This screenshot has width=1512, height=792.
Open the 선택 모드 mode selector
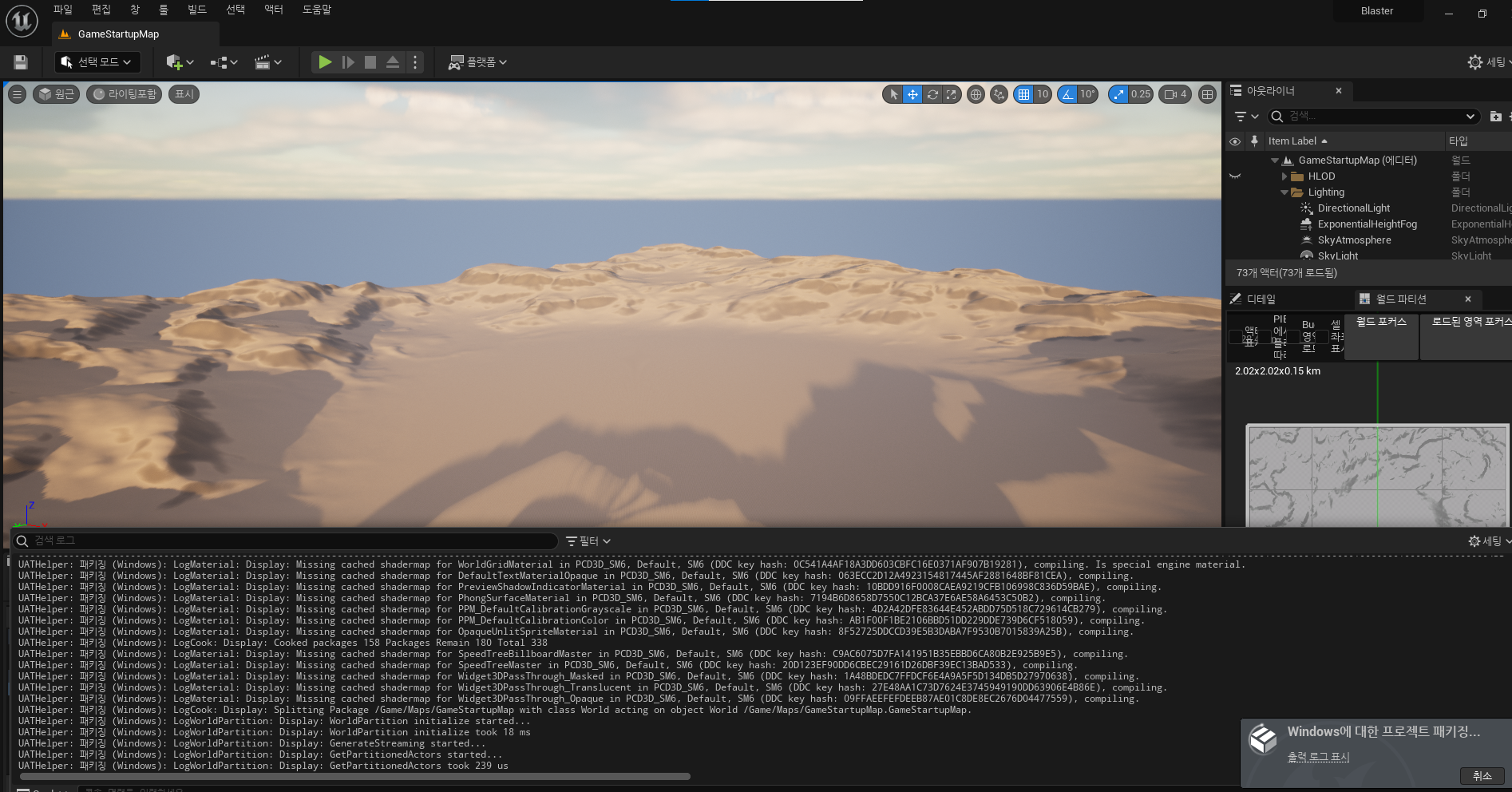tap(97, 62)
